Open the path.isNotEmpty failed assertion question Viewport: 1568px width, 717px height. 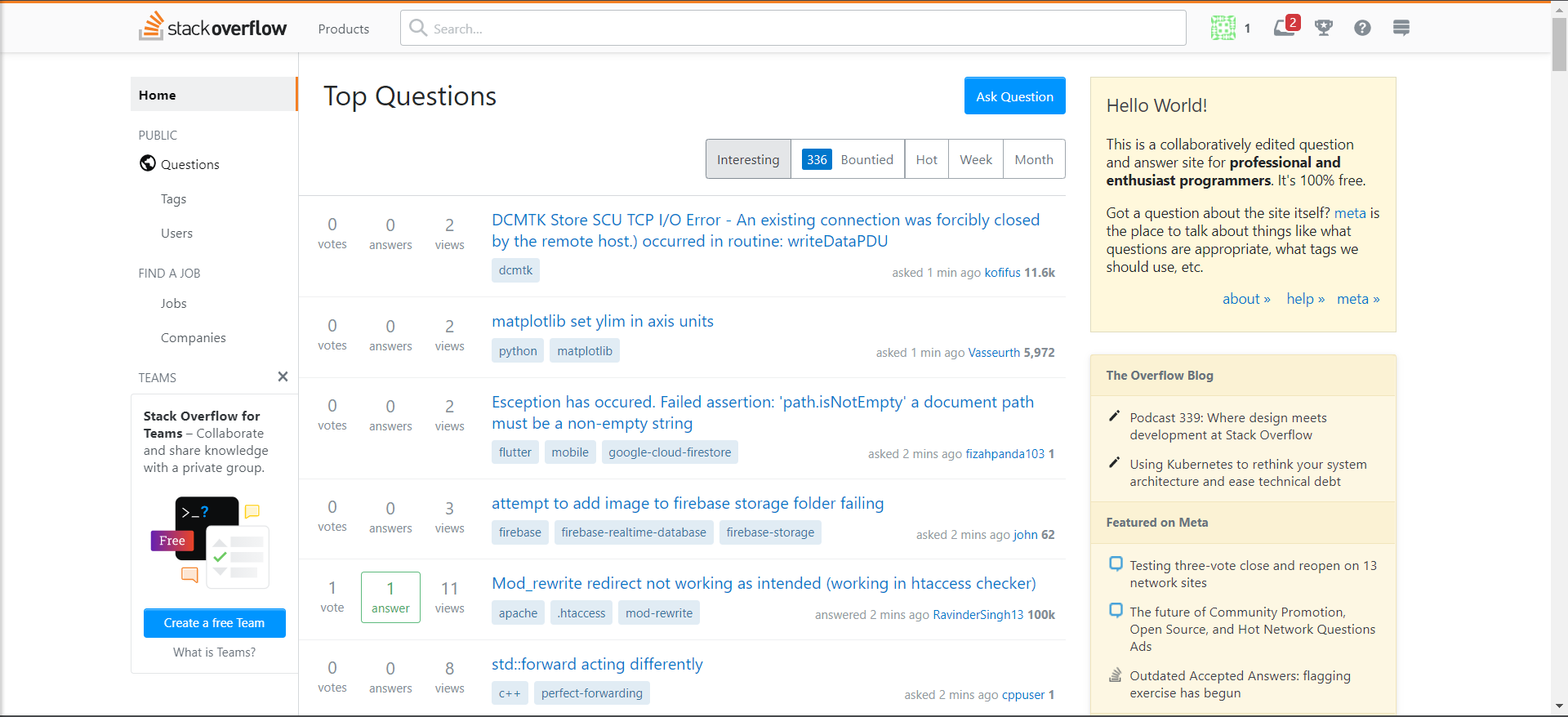pyautogui.click(x=763, y=412)
